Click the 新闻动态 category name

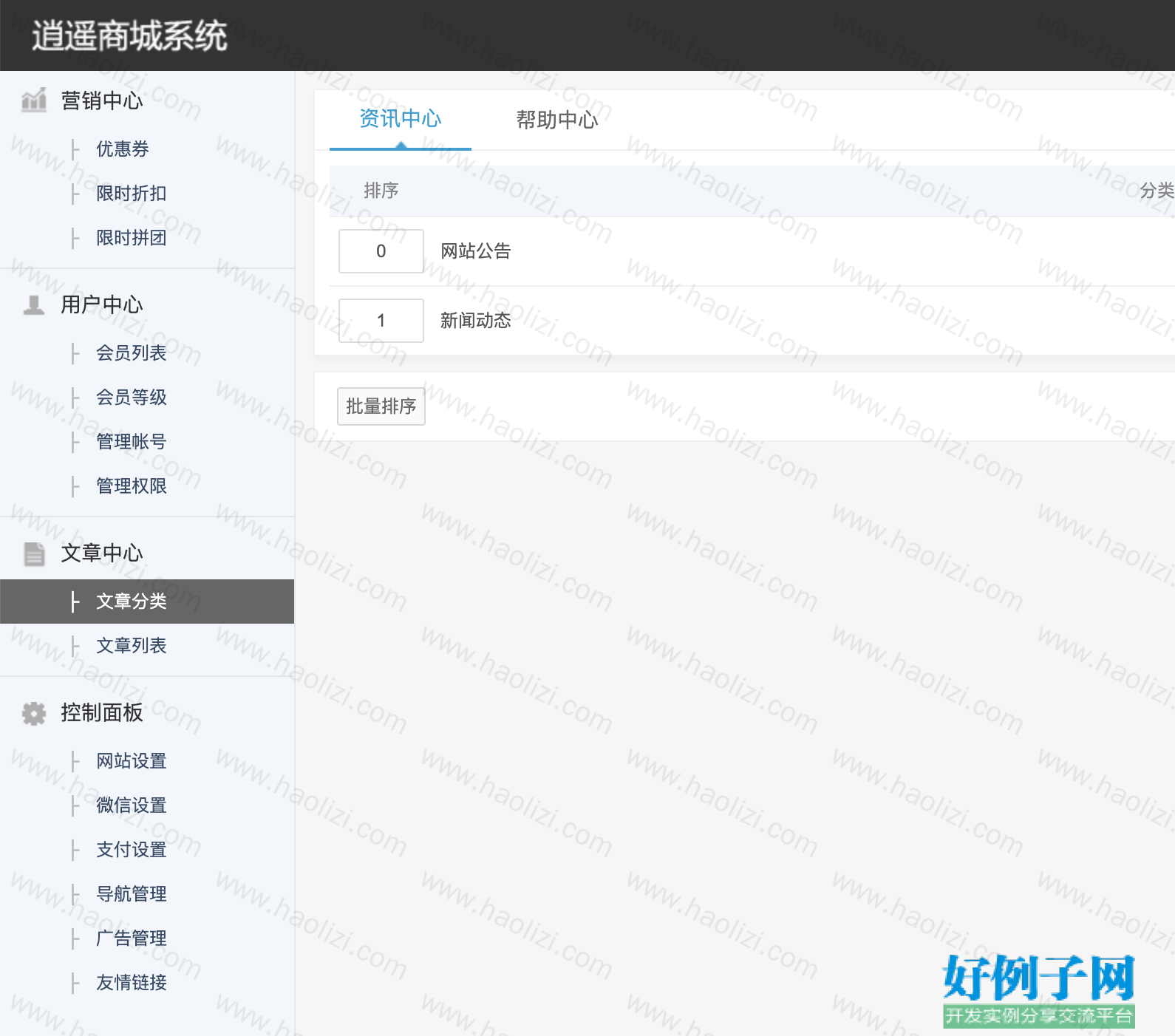point(476,321)
